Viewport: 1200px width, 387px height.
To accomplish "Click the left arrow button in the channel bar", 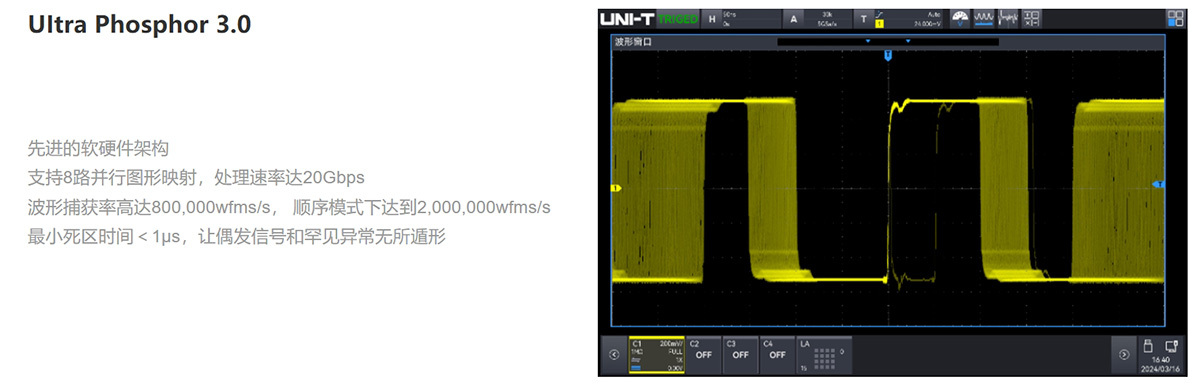I will [x=614, y=354].
